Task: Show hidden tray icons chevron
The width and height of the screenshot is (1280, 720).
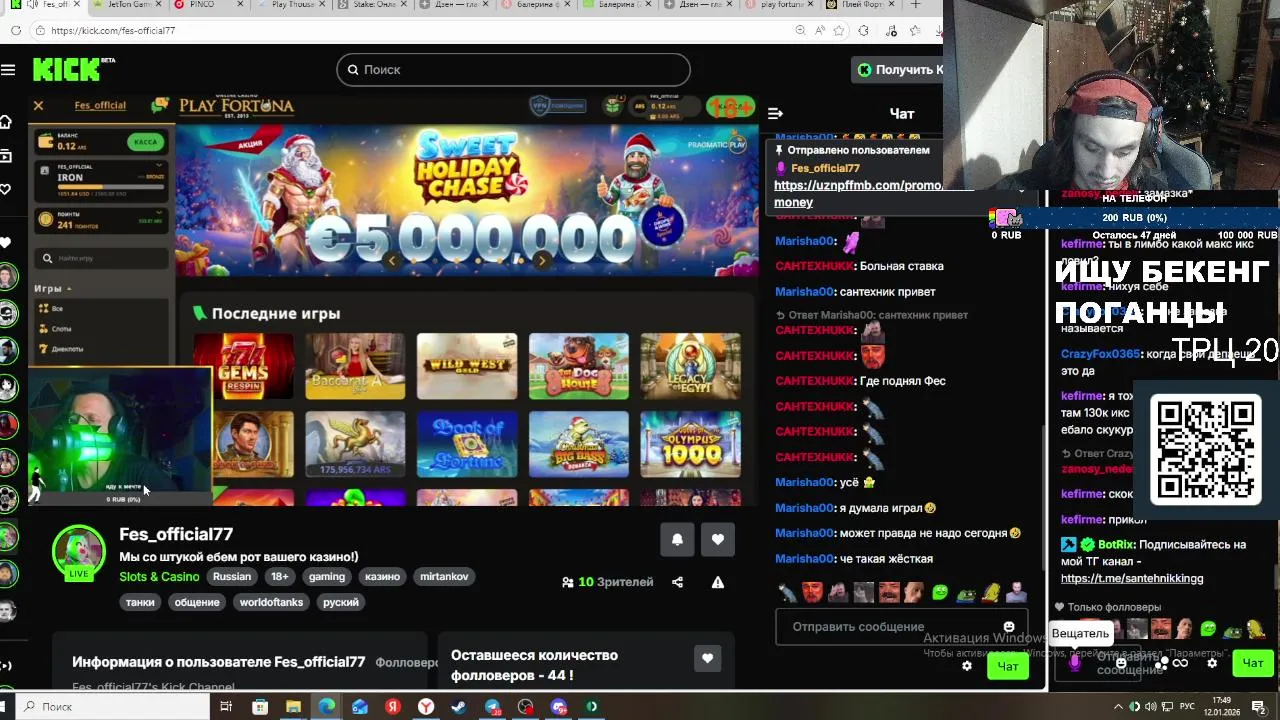Action: (1118, 707)
